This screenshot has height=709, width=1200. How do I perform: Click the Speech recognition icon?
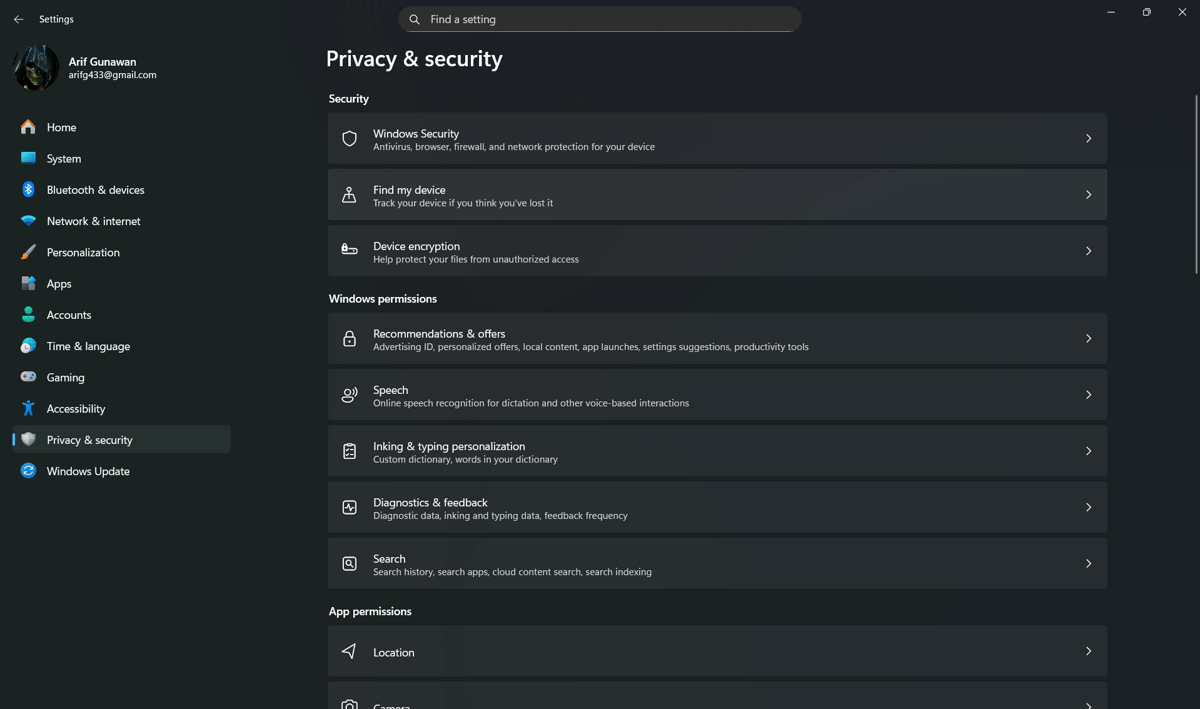tap(349, 395)
